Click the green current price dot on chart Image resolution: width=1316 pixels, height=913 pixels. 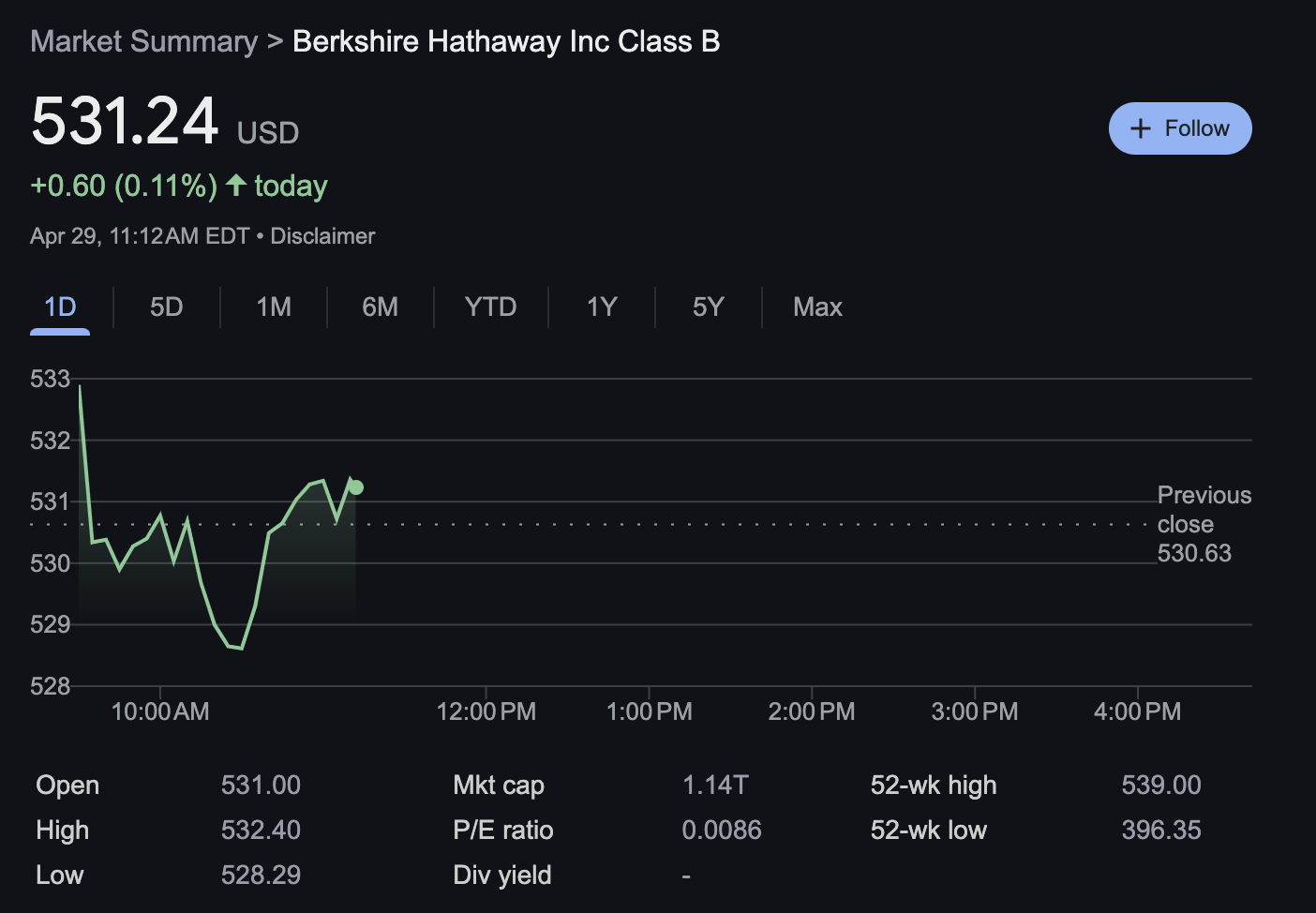pyautogui.click(x=356, y=486)
